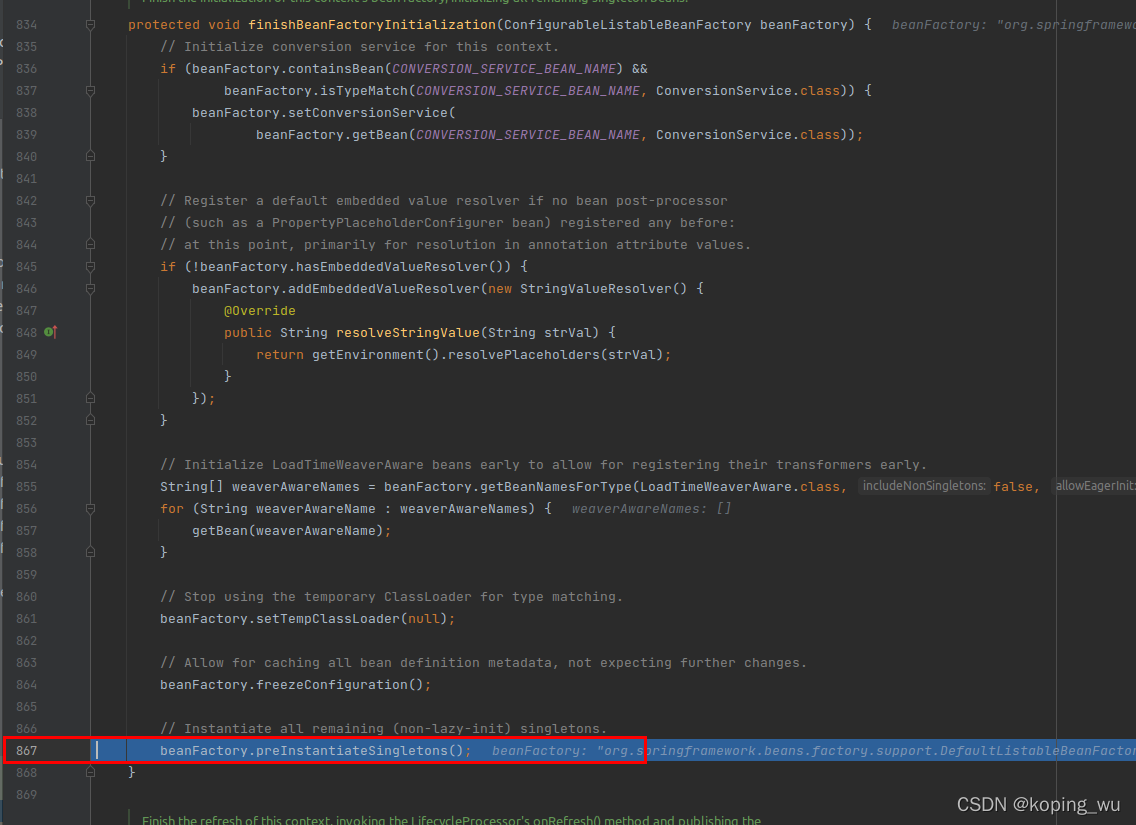The width and height of the screenshot is (1136, 825).
Task: Click LoadTimeWeaverAware.class on line 855
Action: [740, 487]
